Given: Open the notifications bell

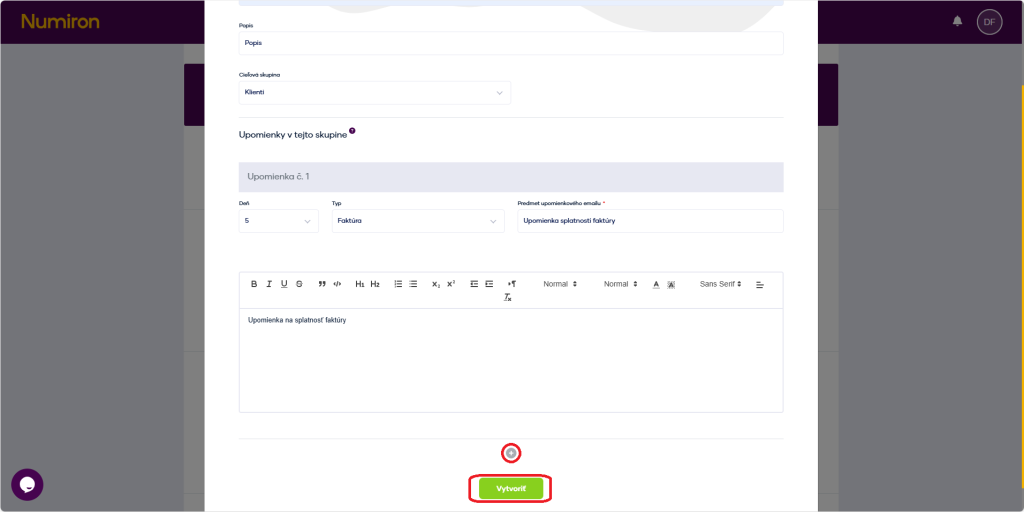Looking at the screenshot, I should click(x=957, y=21).
